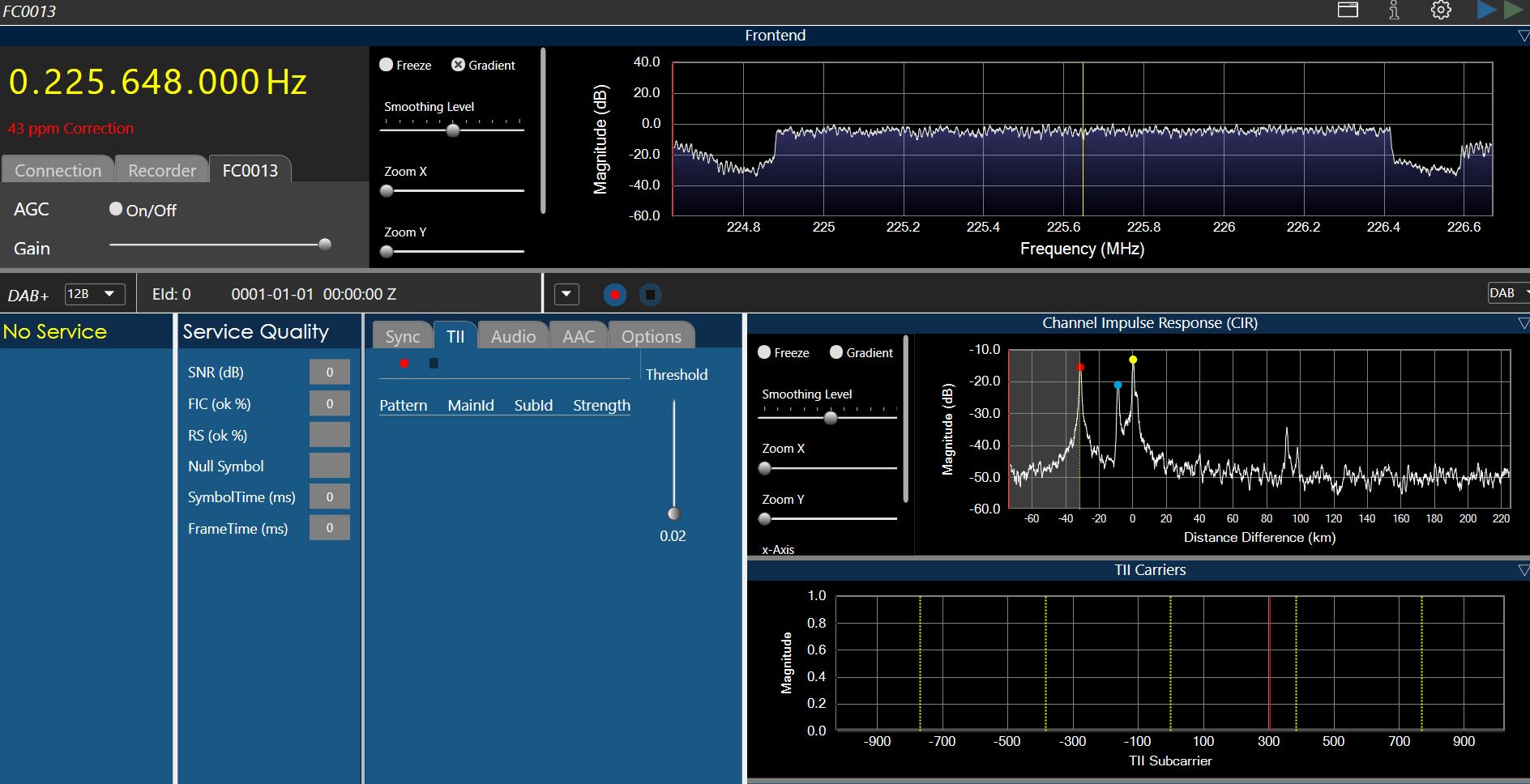
Task: Stop recording with the round square-icon button
Action: pyautogui.click(x=650, y=295)
